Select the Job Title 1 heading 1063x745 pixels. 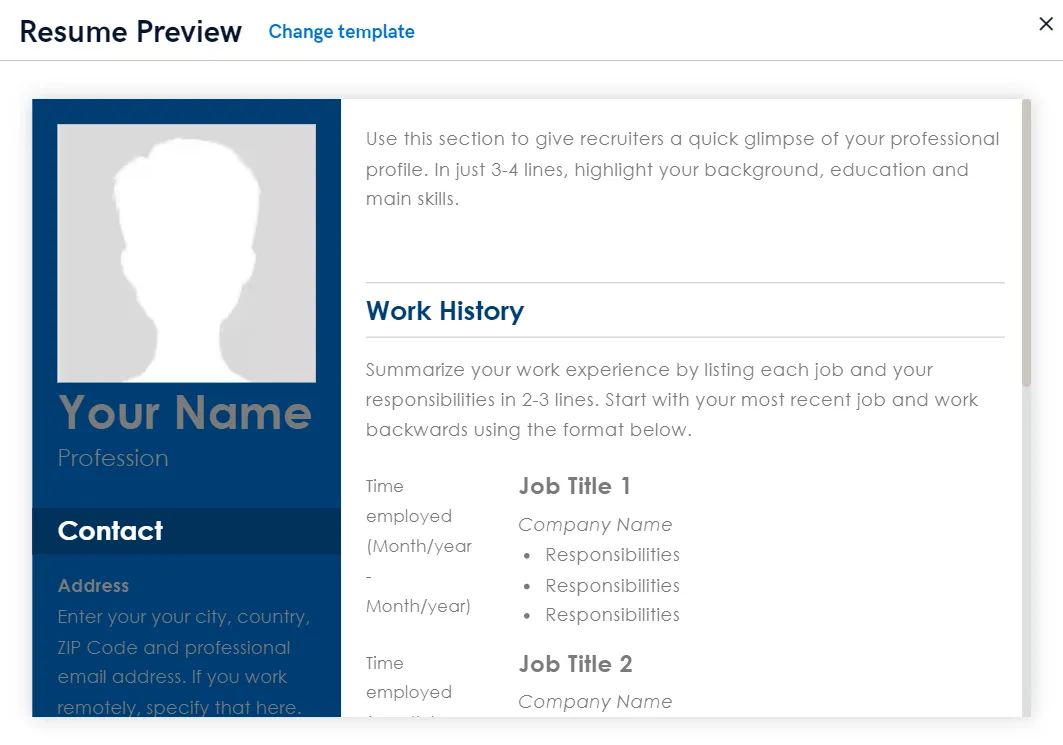[x=575, y=486]
